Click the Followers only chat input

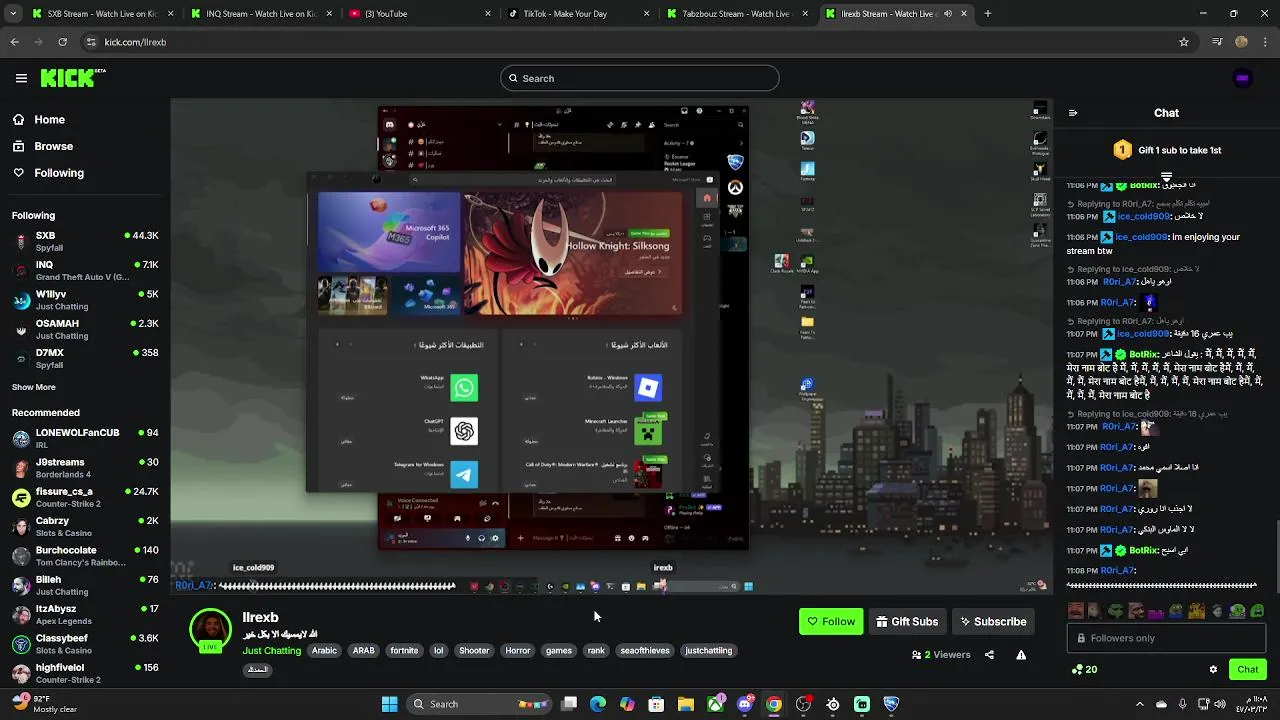point(1166,638)
